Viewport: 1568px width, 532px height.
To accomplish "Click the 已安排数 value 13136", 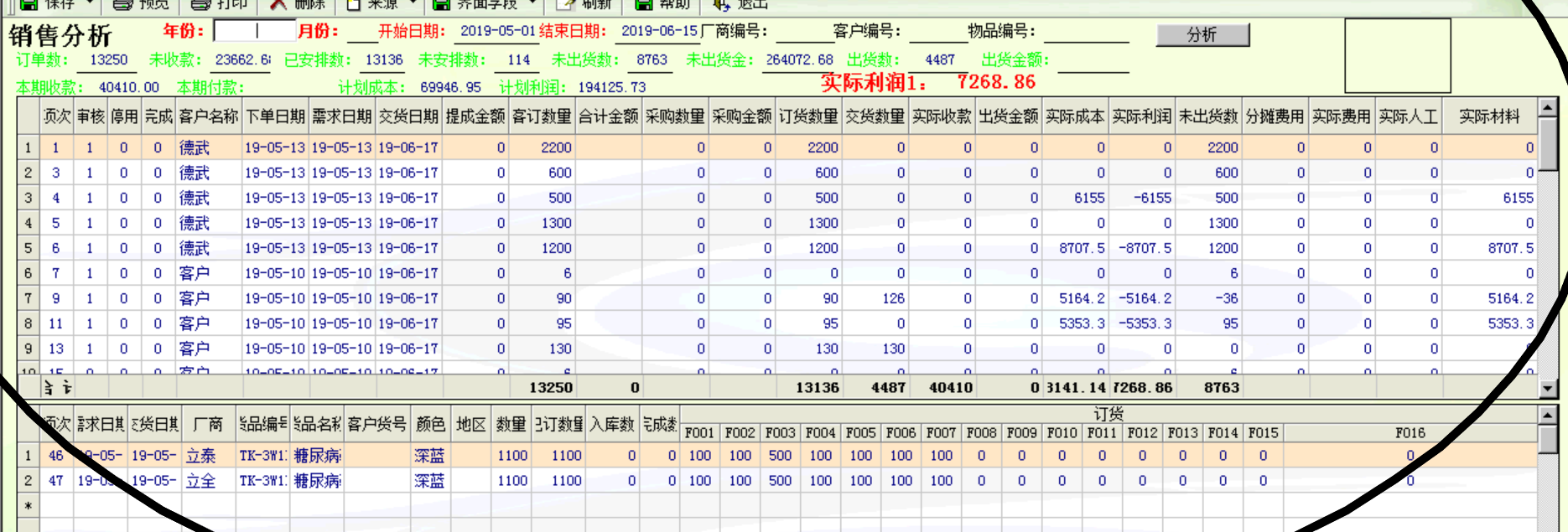I will click(383, 60).
